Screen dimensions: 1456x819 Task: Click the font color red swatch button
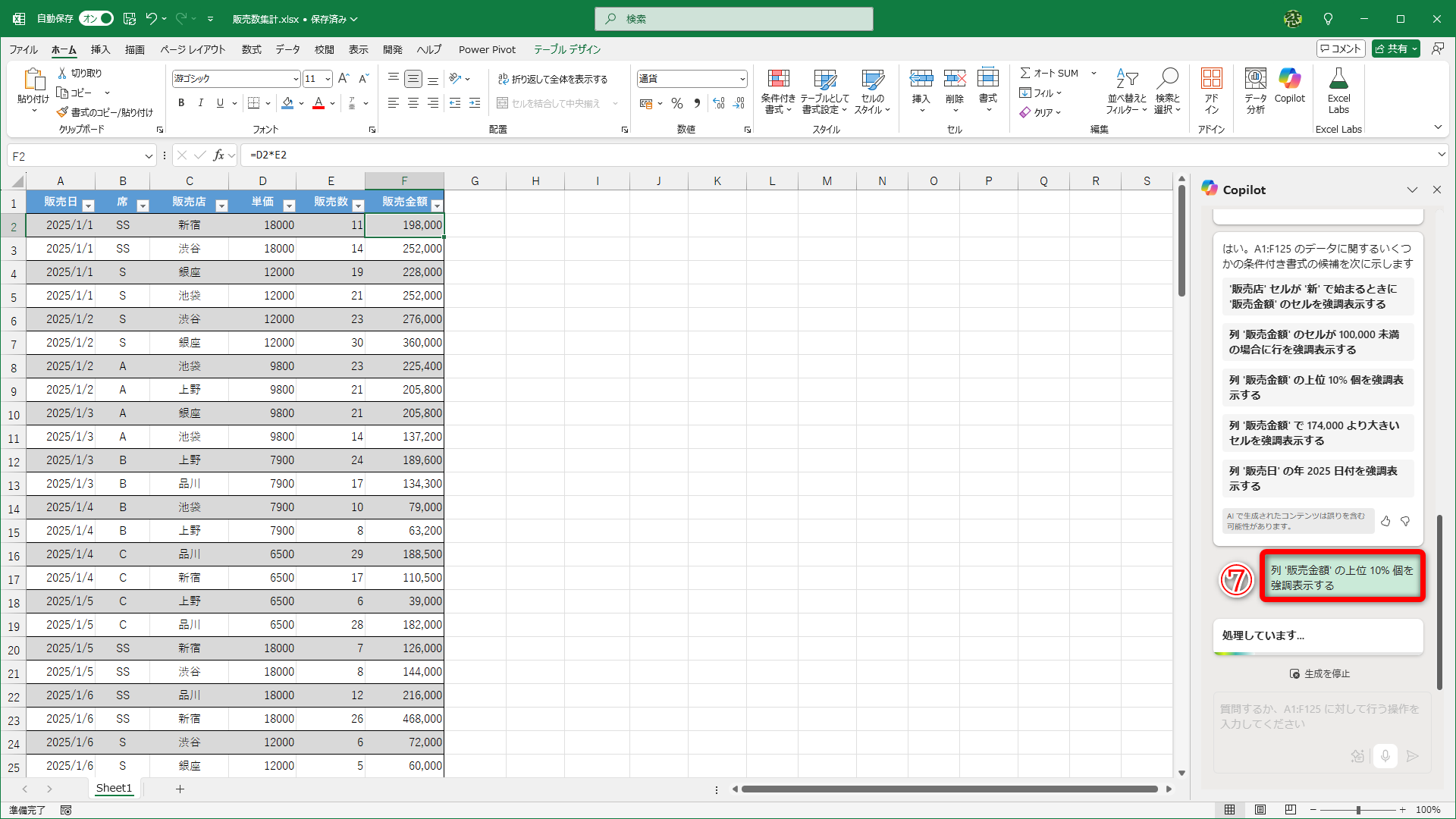pos(318,103)
